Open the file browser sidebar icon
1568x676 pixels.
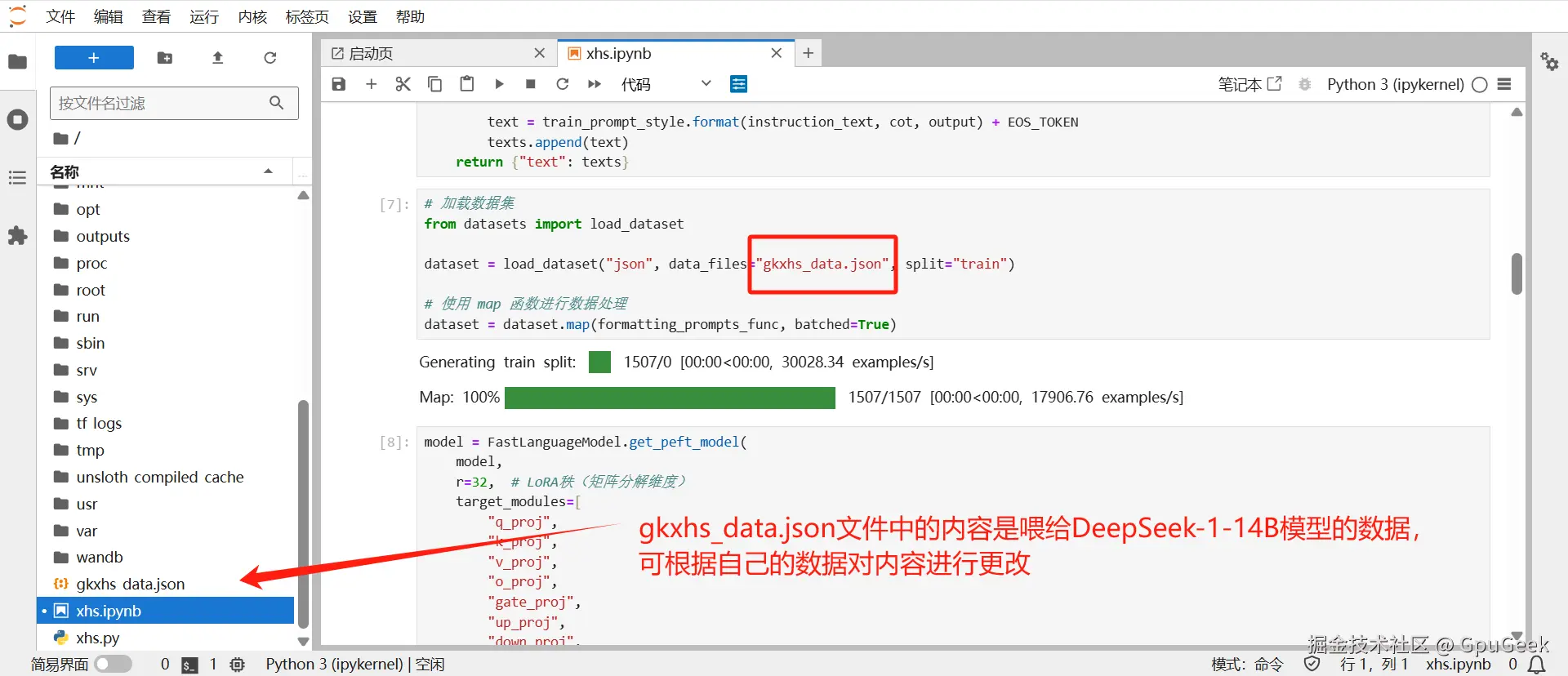(x=17, y=62)
